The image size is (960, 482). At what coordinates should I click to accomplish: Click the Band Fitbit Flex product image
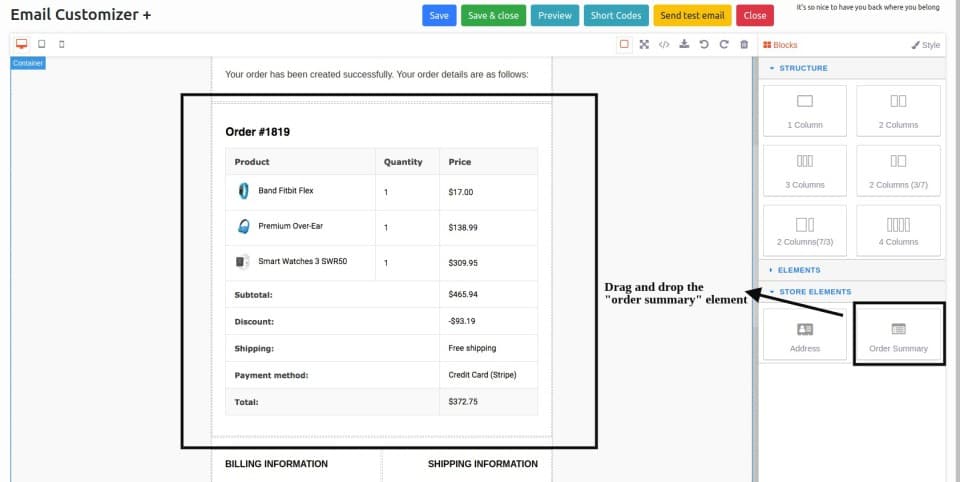pos(243,191)
